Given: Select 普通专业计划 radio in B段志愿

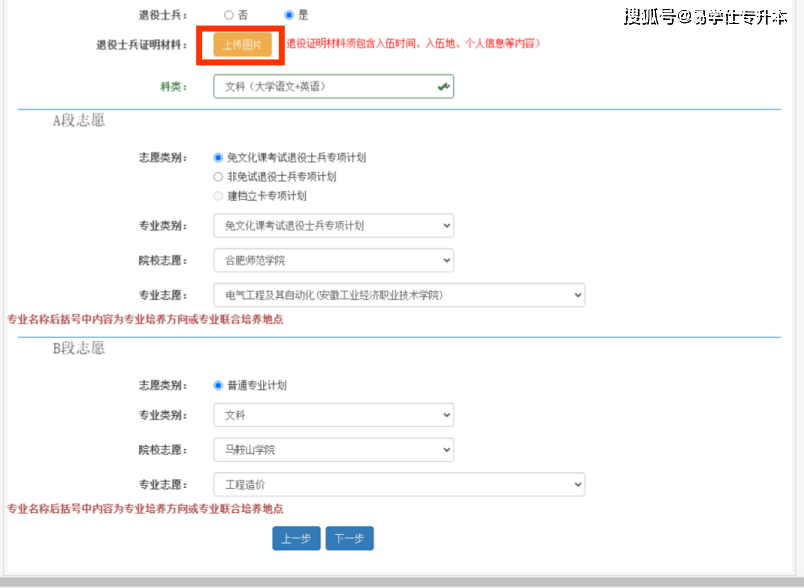Looking at the screenshot, I should pyautogui.click(x=219, y=385).
